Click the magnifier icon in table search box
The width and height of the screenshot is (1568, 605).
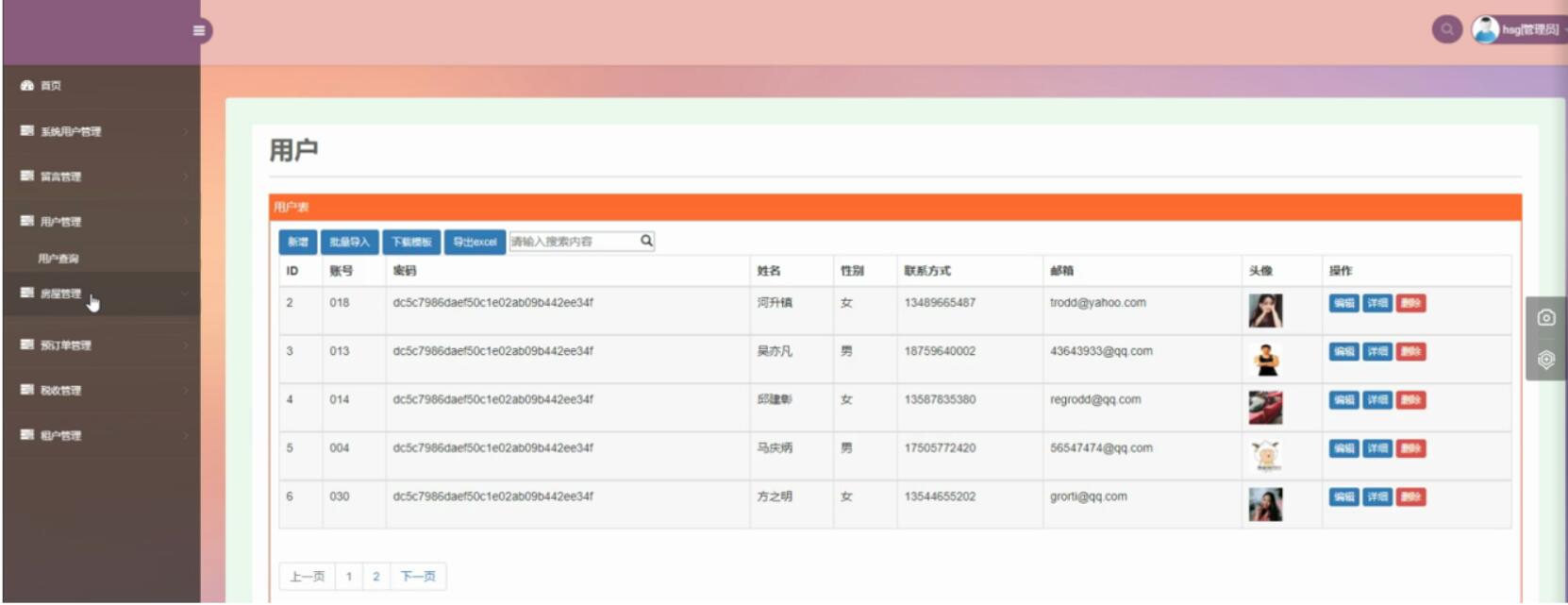(646, 241)
